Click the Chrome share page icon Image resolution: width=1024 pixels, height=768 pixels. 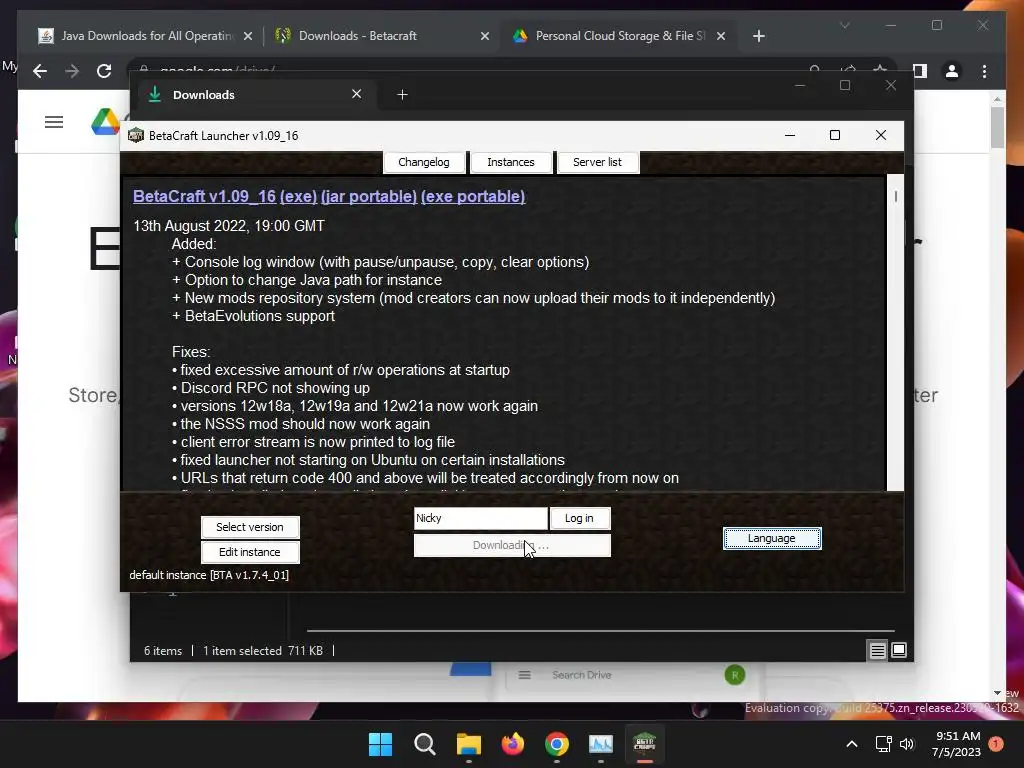848,69
